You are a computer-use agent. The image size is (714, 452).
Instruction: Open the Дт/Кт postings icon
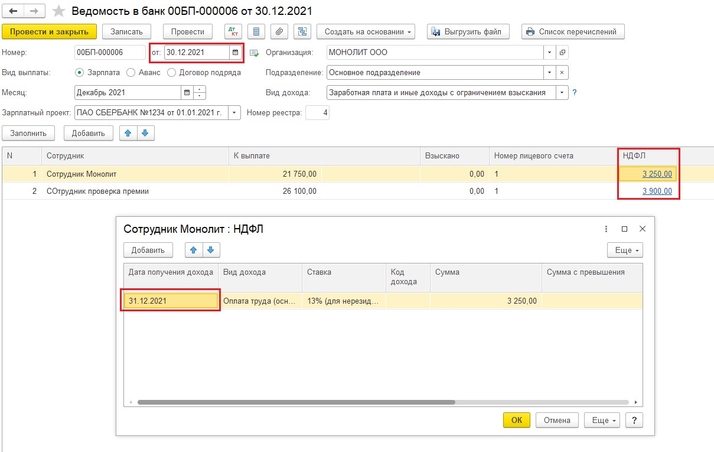click(234, 32)
